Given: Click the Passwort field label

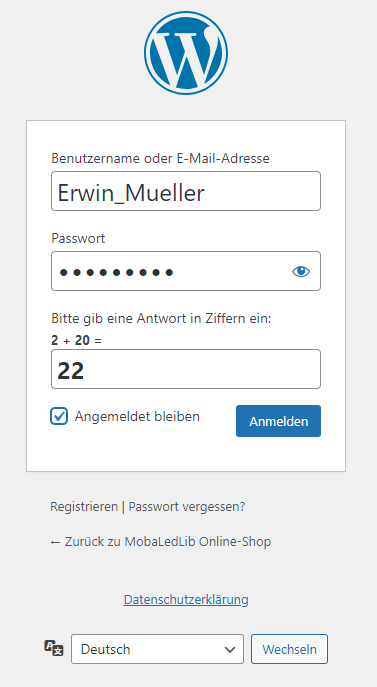Looking at the screenshot, I should (x=78, y=238).
